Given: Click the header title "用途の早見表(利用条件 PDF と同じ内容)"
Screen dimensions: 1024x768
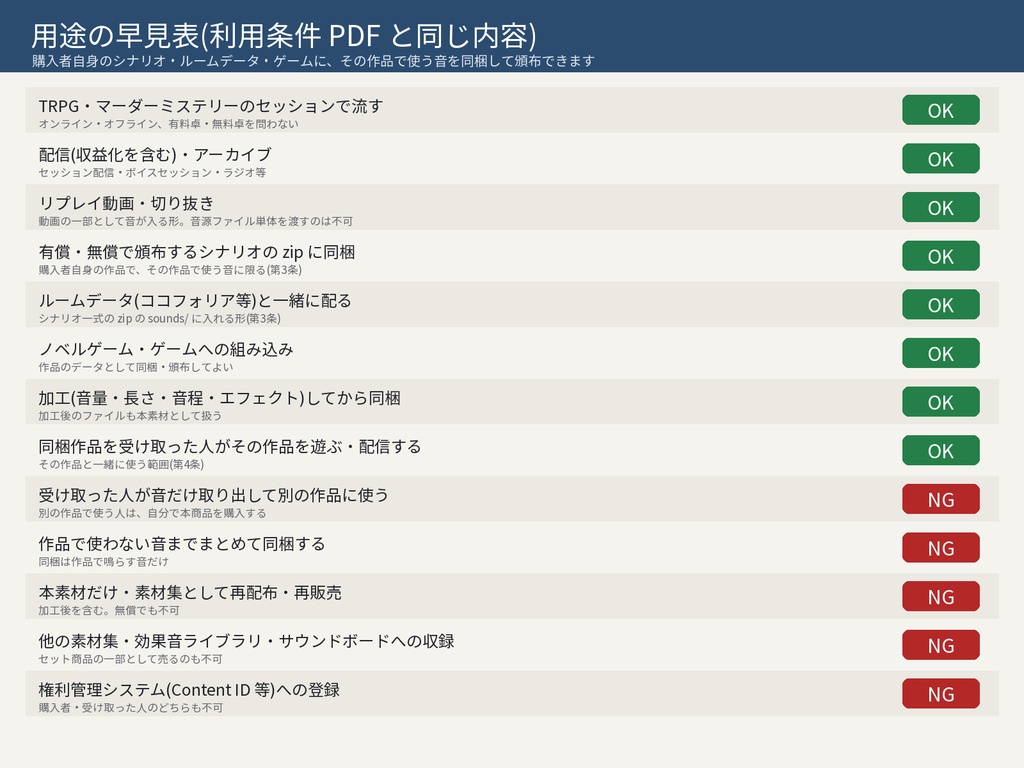Looking at the screenshot, I should click(x=284, y=35).
